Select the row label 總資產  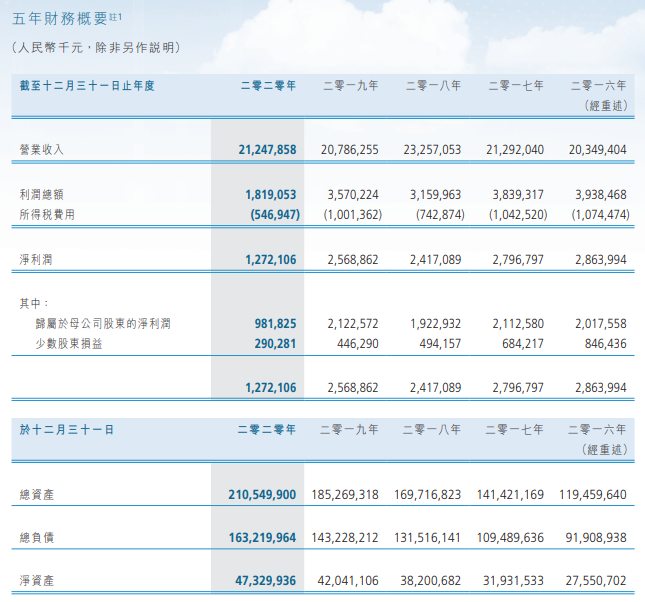(37, 494)
